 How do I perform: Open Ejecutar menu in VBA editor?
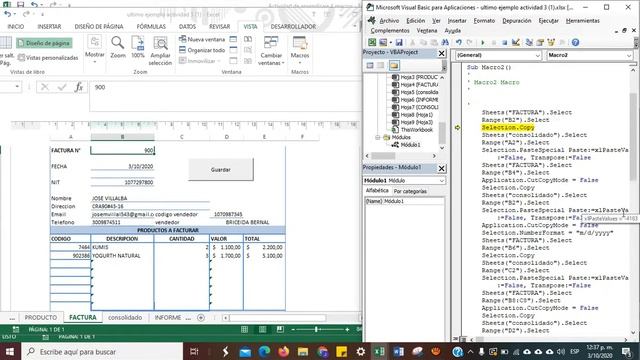[x=548, y=21]
